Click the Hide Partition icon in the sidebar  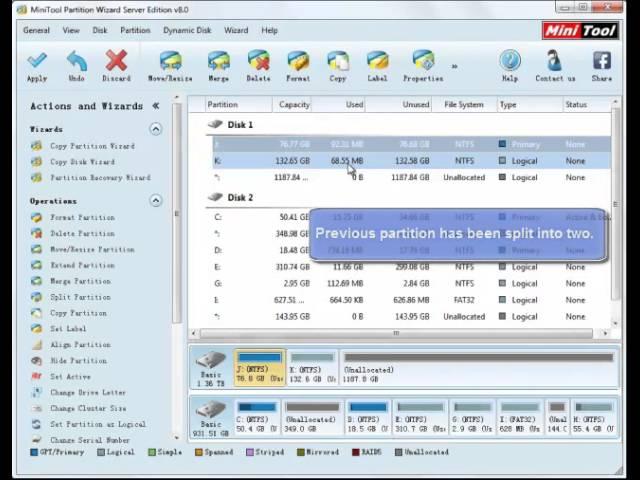pyautogui.click(x=37, y=361)
